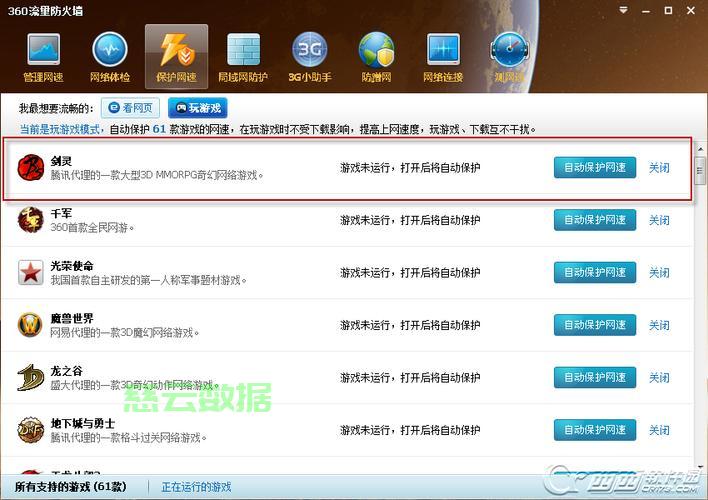This screenshot has height=500, width=708.
Task: Click the scrollbar up arrow
Action: click(x=700, y=149)
